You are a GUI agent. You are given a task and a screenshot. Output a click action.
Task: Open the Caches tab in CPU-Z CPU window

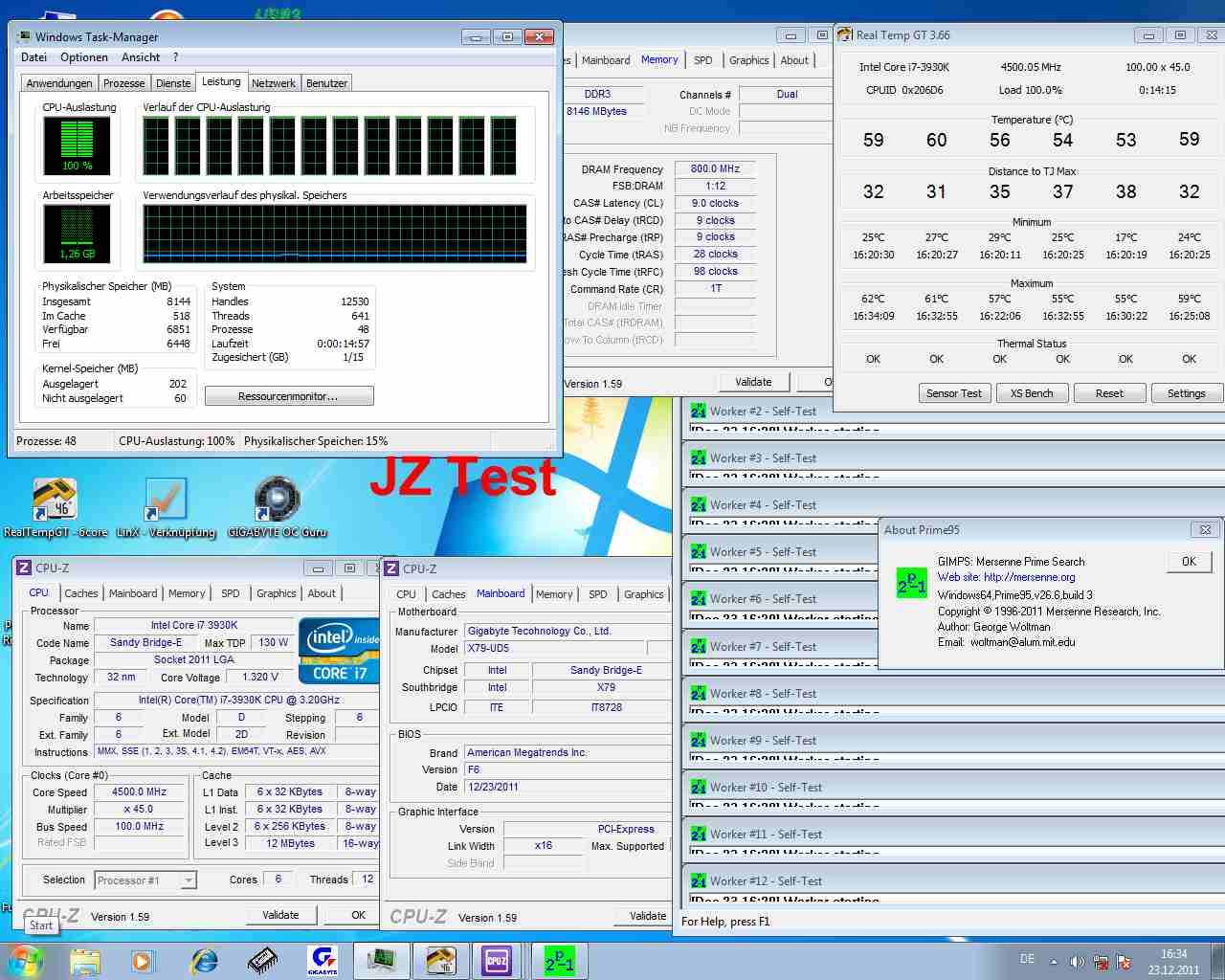(81, 593)
